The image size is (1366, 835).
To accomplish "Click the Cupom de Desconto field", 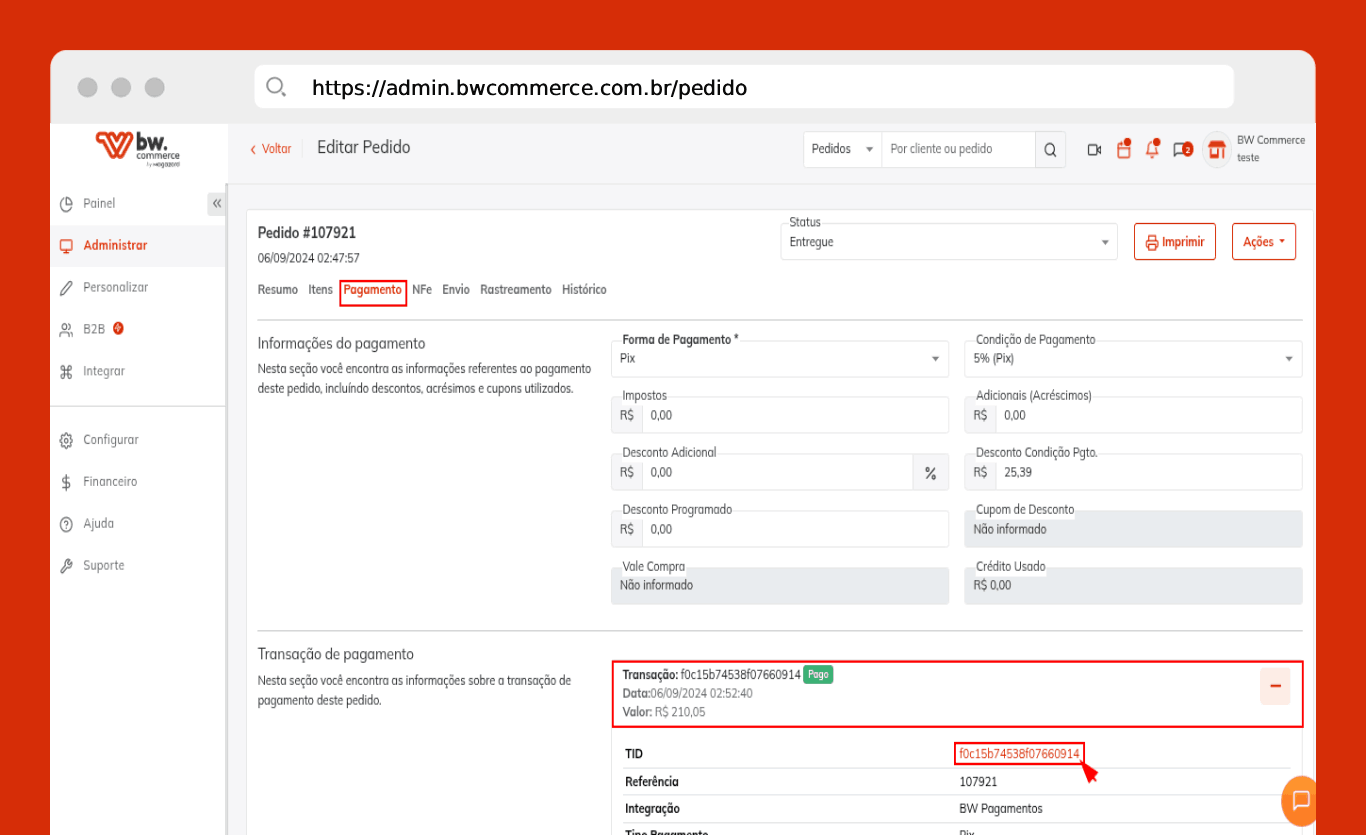I will point(1134,529).
